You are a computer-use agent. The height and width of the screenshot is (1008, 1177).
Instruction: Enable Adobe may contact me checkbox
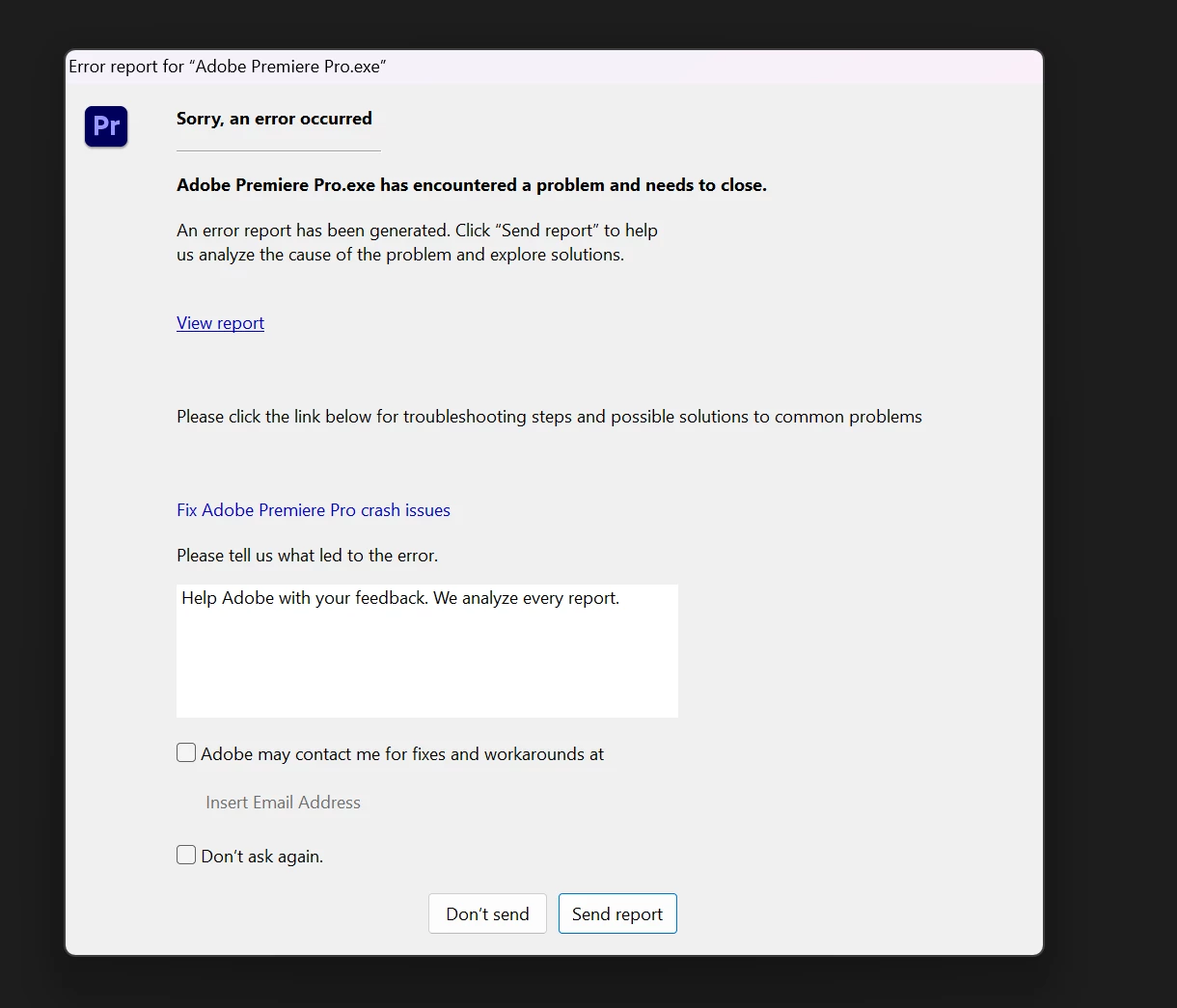186,752
